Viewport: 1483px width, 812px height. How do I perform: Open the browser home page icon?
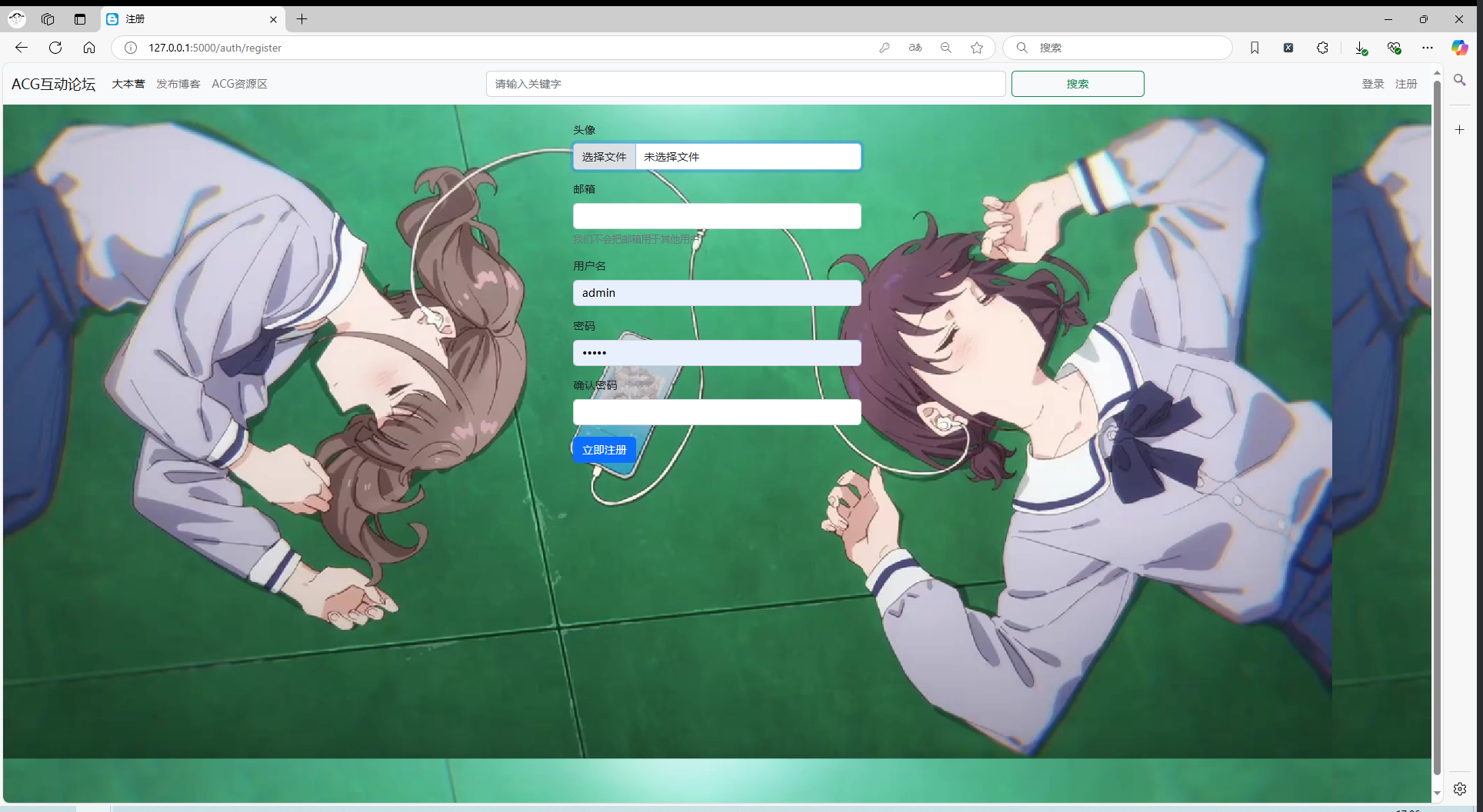tap(89, 48)
